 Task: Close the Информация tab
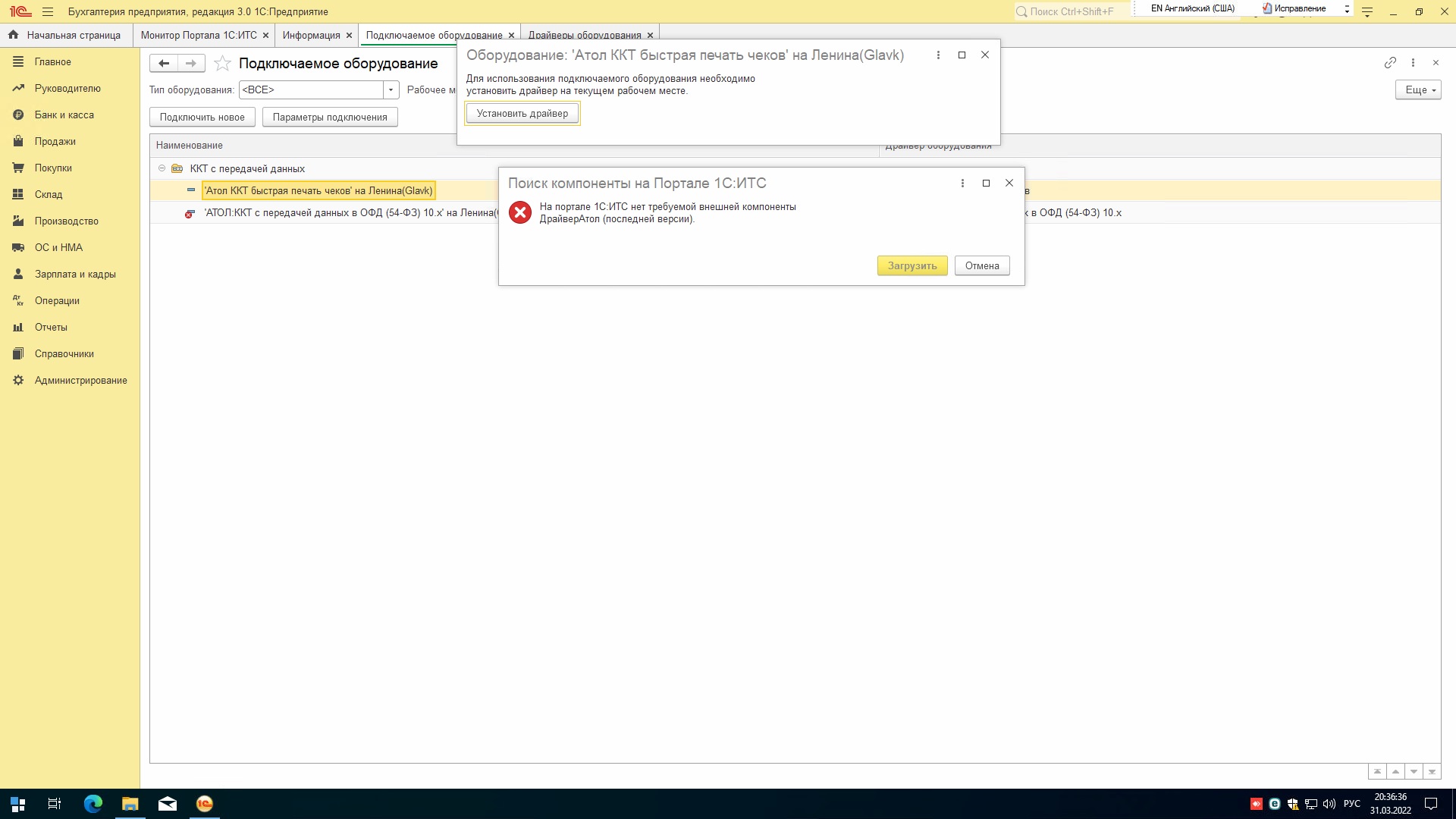(349, 35)
